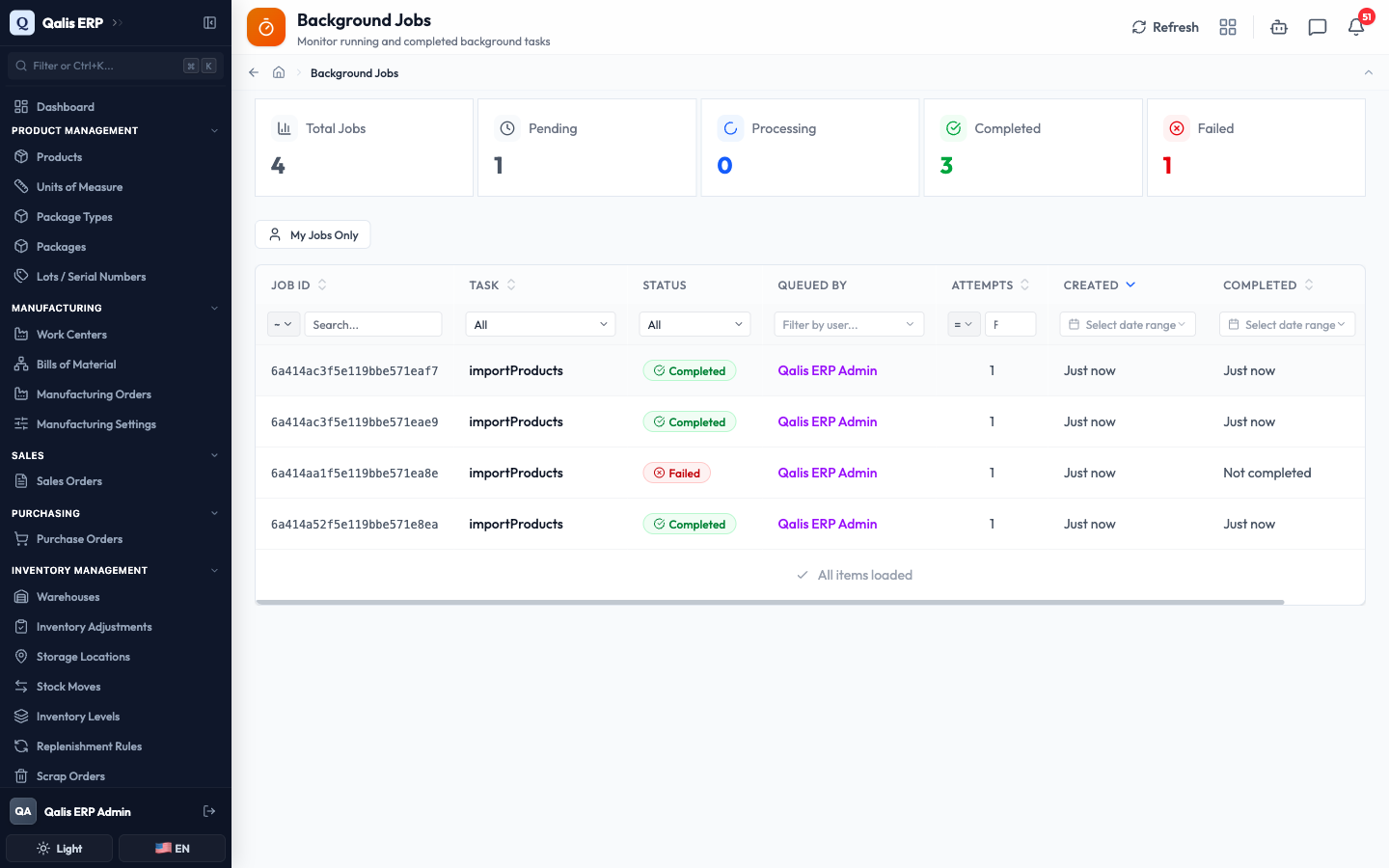Open the chat messages icon
The width and height of the screenshot is (1389, 868).
[1318, 27]
